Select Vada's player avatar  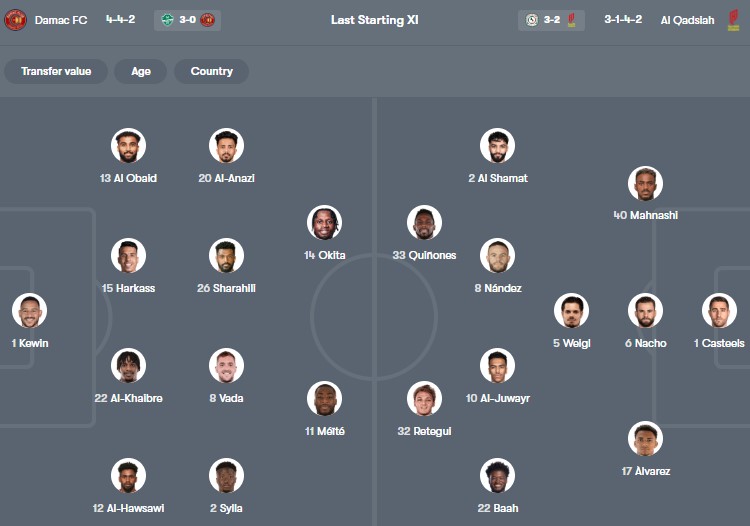click(x=226, y=366)
